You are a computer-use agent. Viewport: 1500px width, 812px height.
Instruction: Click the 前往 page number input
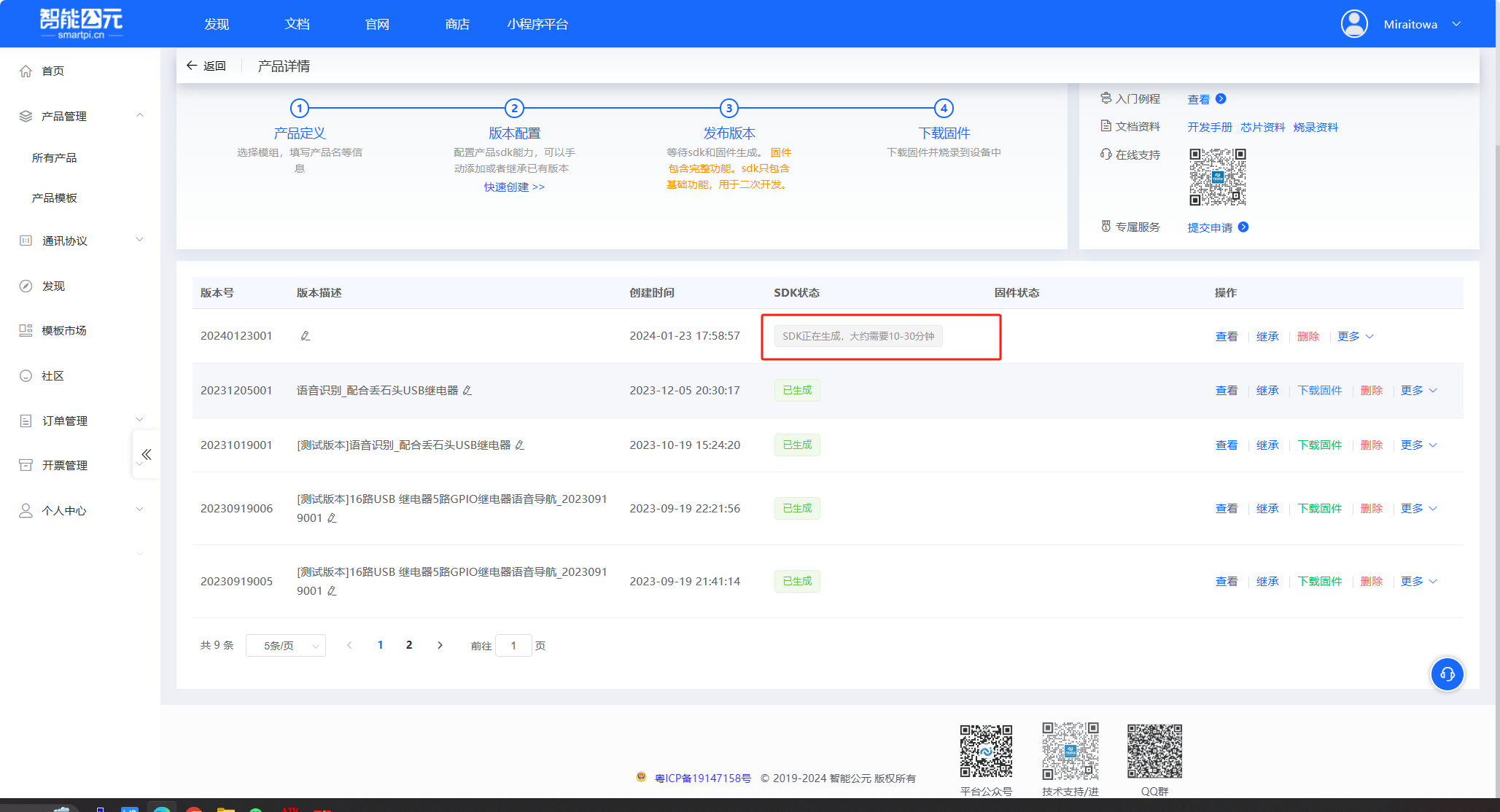click(x=513, y=645)
